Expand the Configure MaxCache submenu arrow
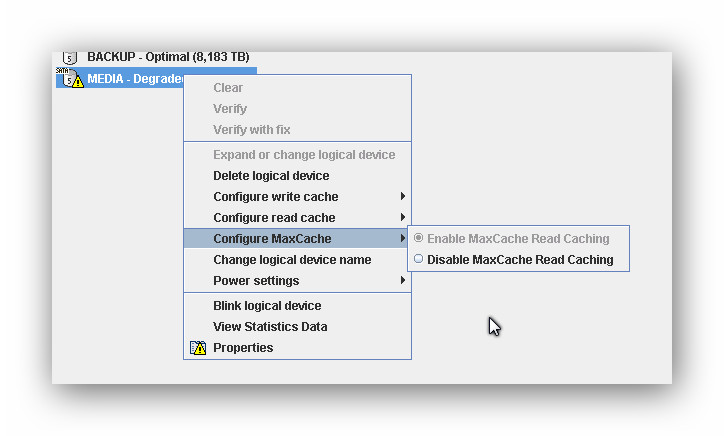 (x=403, y=239)
